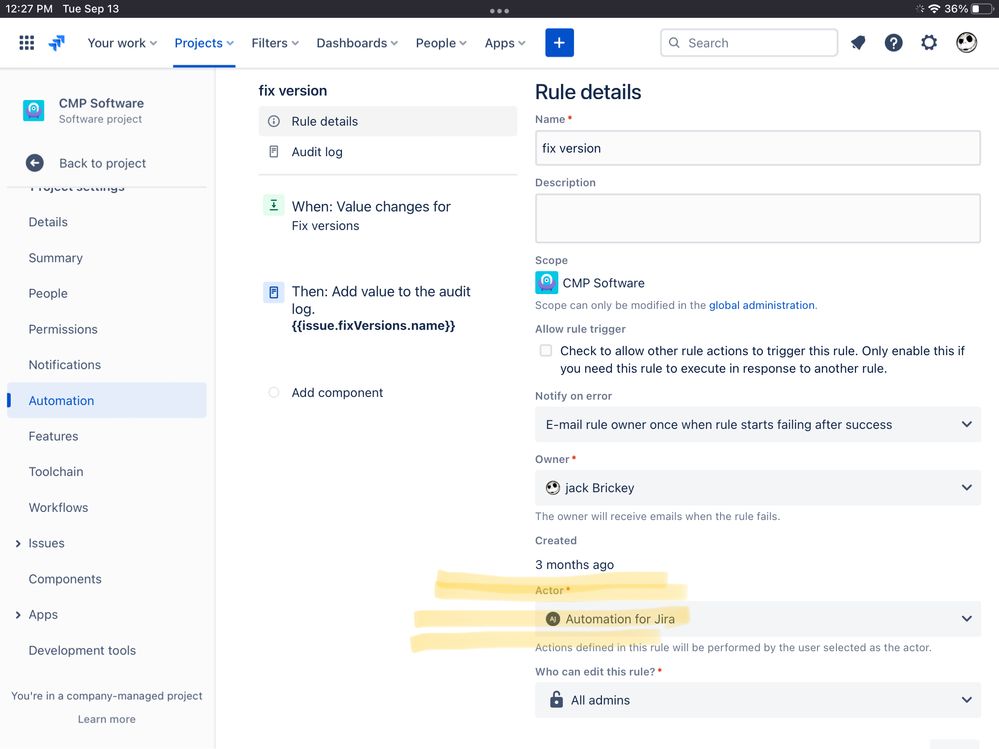Open Notifications settings

click(65, 365)
